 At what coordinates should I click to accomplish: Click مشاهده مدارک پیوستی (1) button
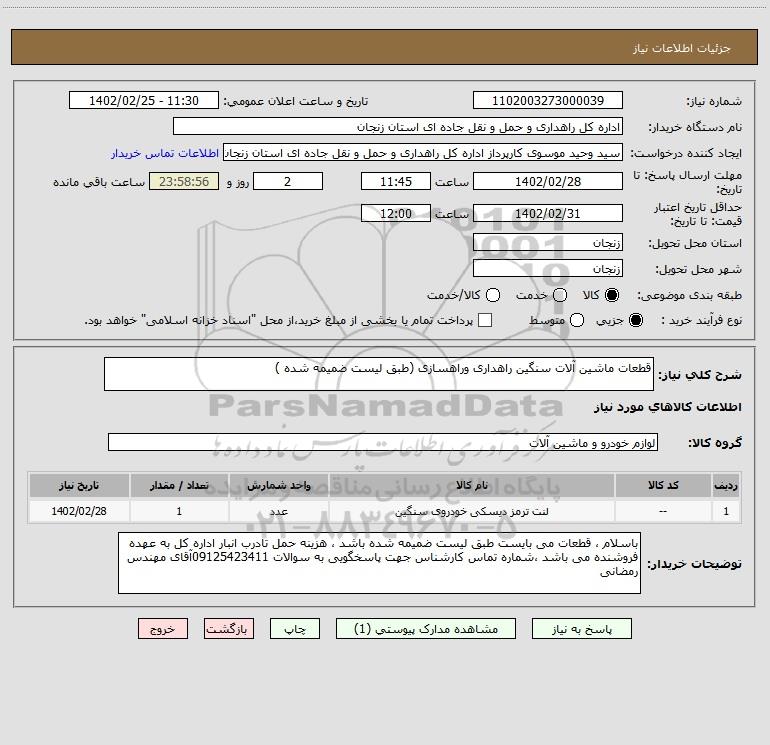tap(426, 629)
